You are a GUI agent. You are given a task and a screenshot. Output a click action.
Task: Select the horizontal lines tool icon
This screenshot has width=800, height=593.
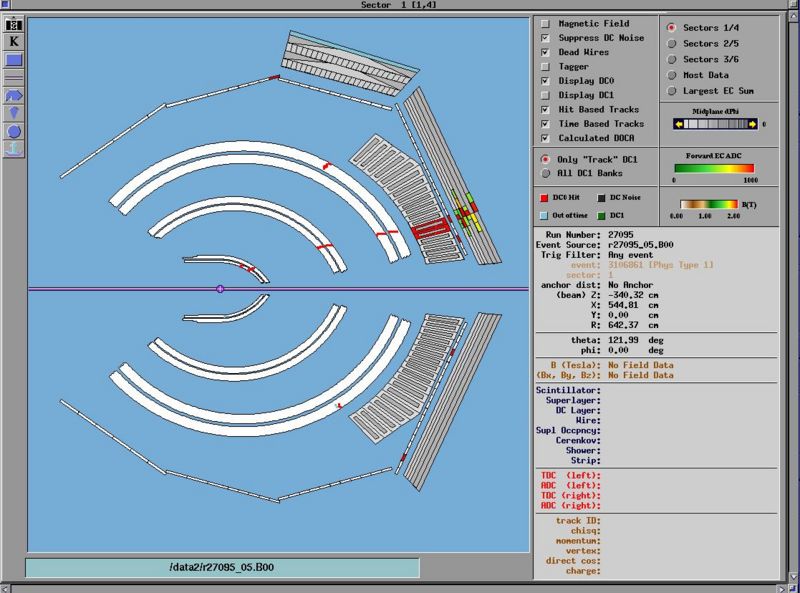14,78
